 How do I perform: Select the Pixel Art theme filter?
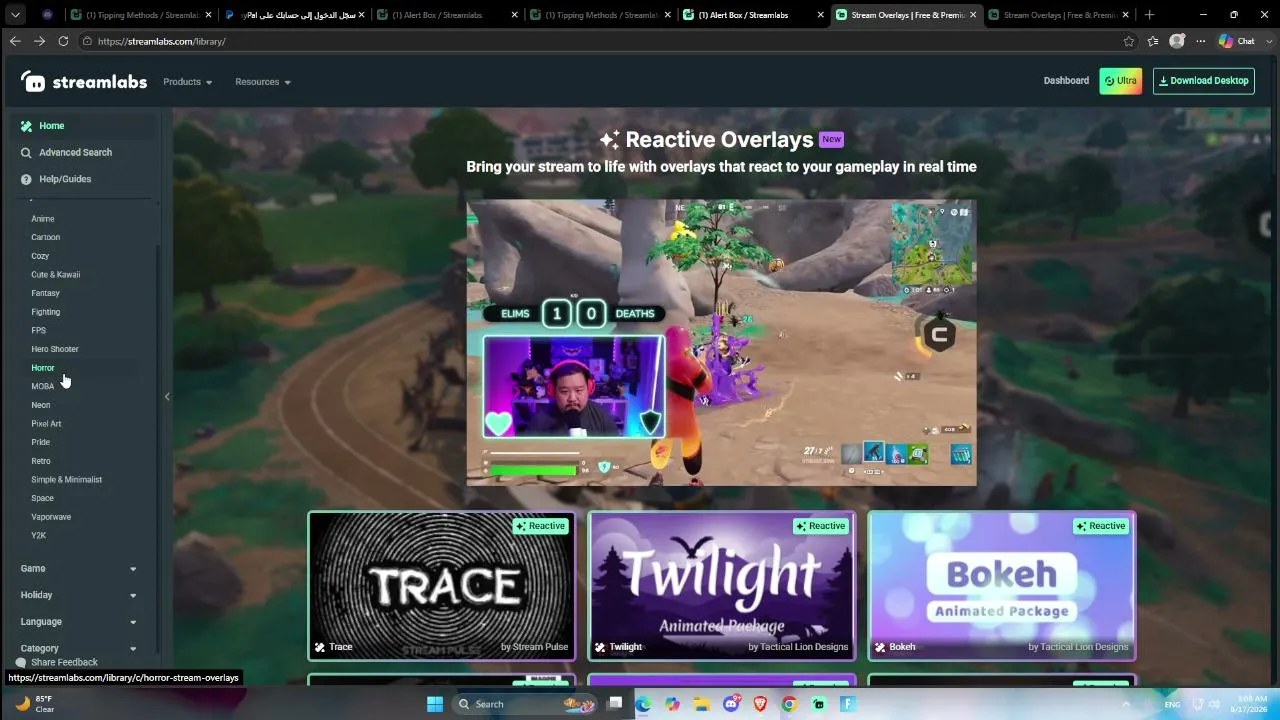coord(46,424)
